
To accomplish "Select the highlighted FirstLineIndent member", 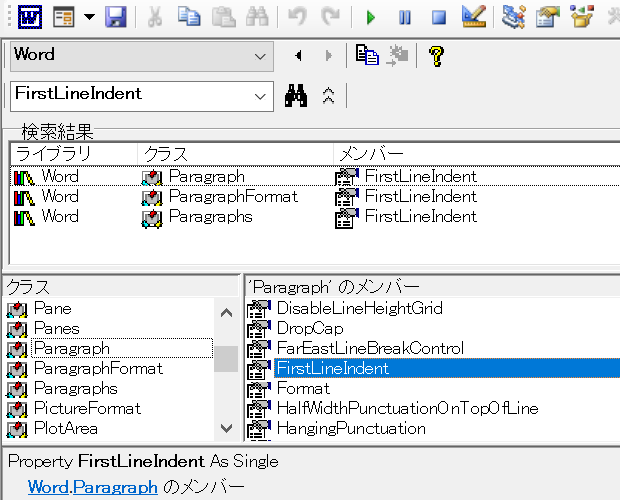I will 447,368.
